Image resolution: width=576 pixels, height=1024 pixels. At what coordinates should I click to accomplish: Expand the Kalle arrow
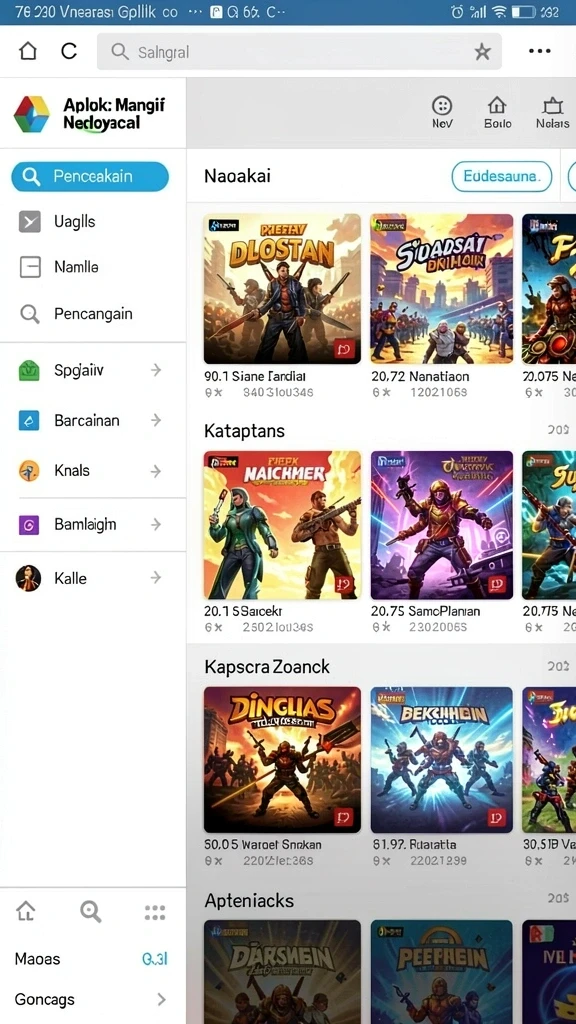[155, 577]
